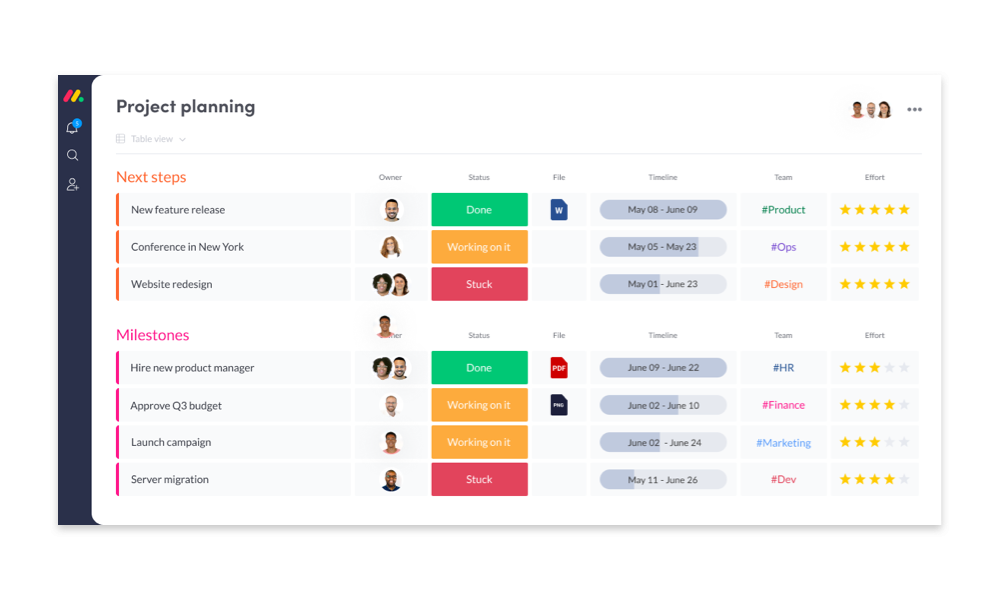Click Stuck status of Website redesign

click(x=480, y=284)
